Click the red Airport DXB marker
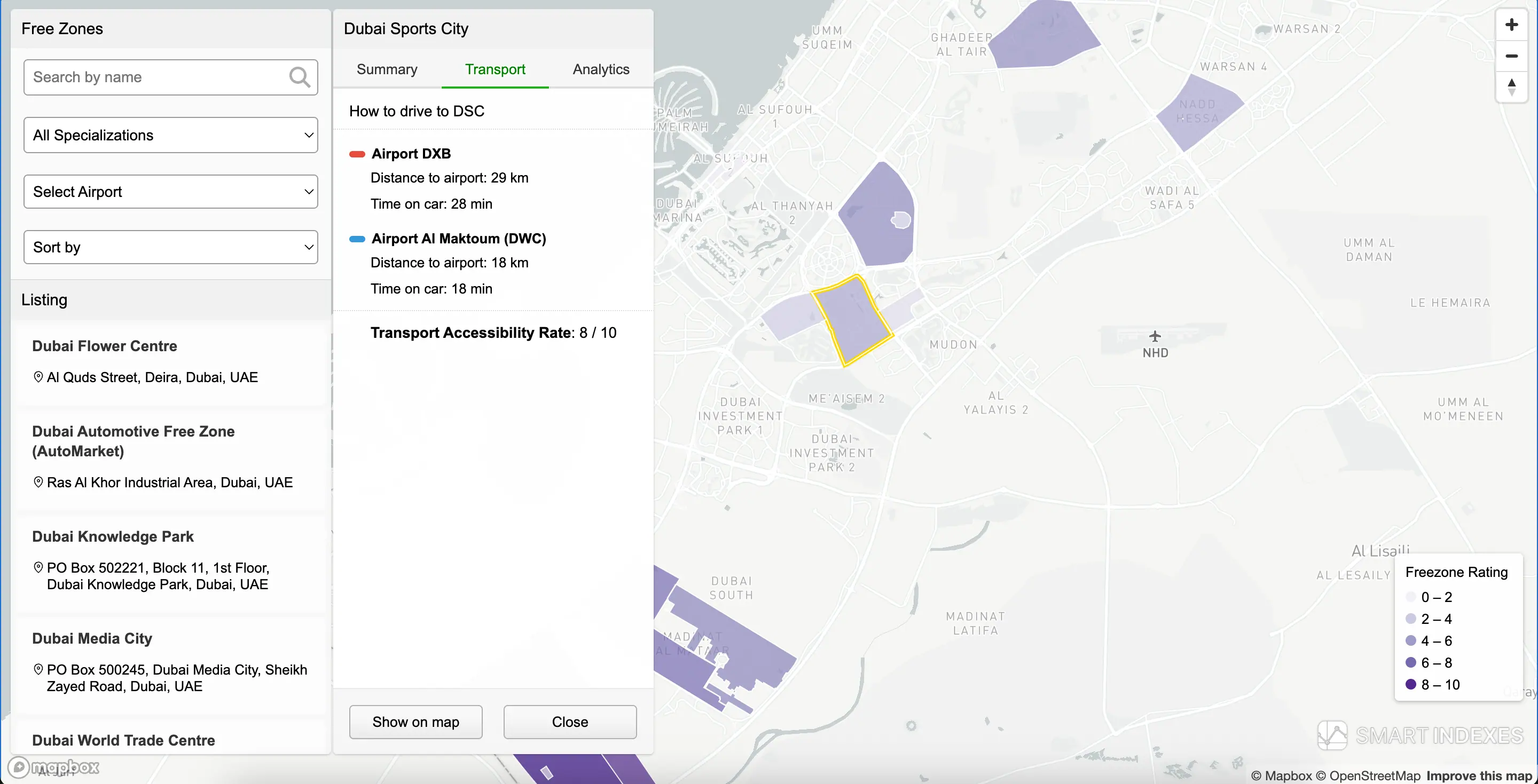This screenshot has width=1538, height=784. point(357,154)
